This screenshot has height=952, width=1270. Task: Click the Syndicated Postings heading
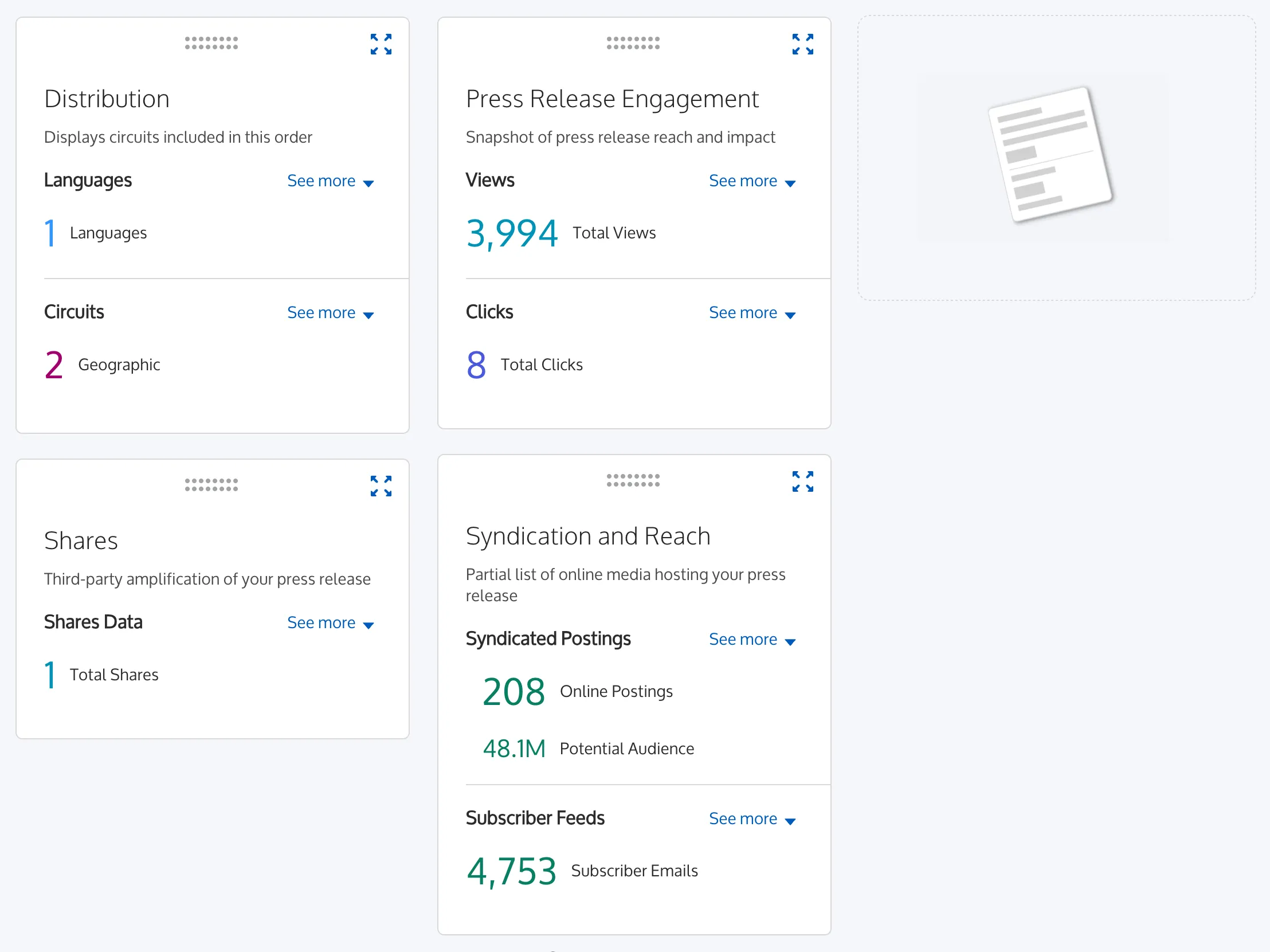[x=548, y=638]
